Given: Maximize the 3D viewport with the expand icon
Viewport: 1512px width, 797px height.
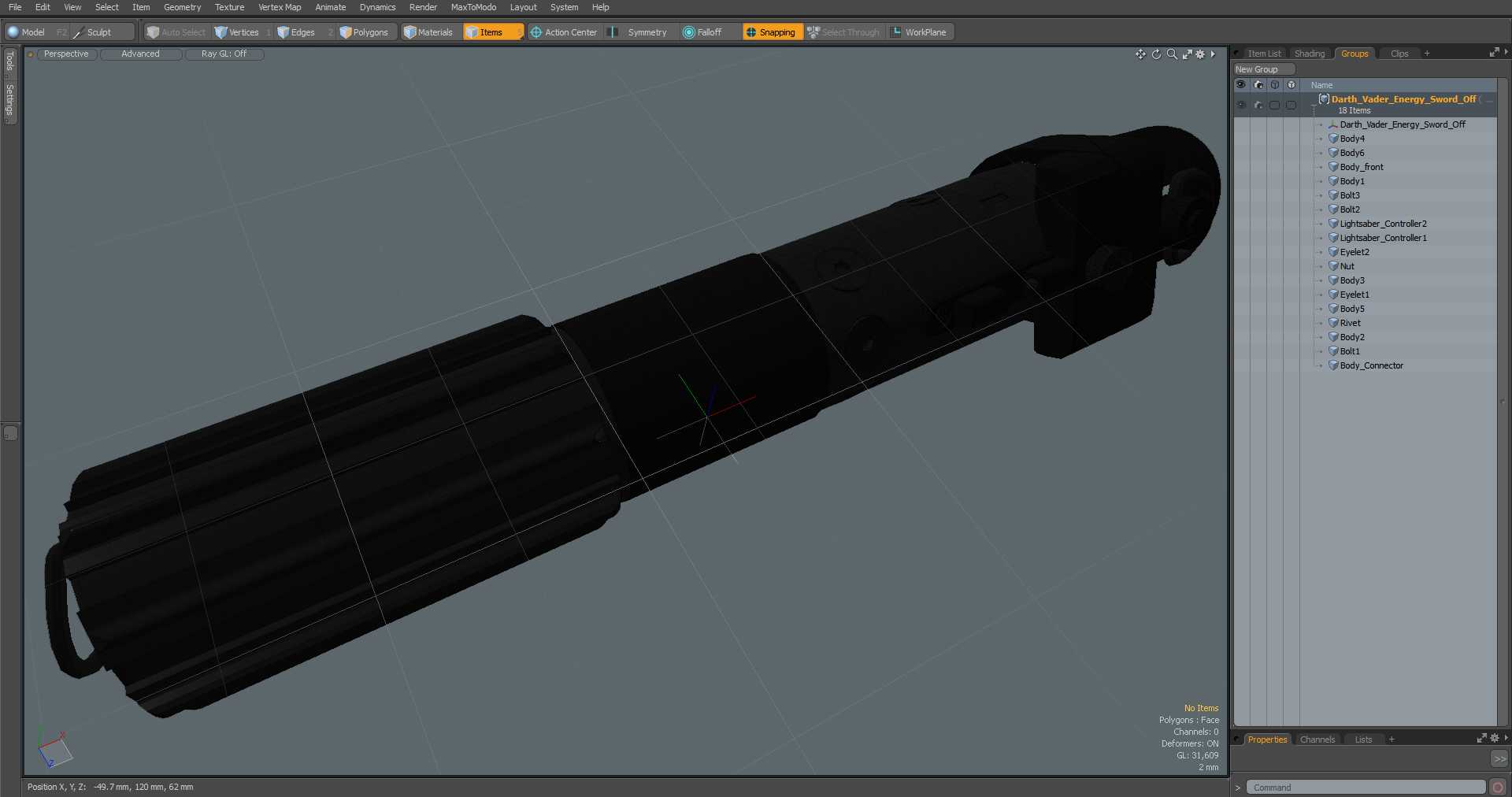Looking at the screenshot, I should 1187,54.
